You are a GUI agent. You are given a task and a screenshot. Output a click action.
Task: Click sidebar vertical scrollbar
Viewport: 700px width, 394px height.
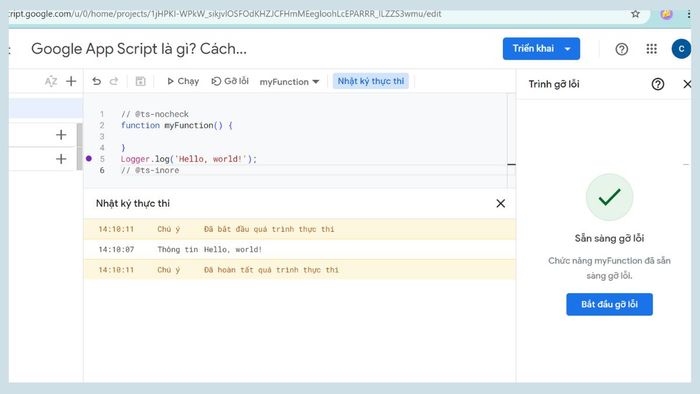pyautogui.click(x=79, y=147)
